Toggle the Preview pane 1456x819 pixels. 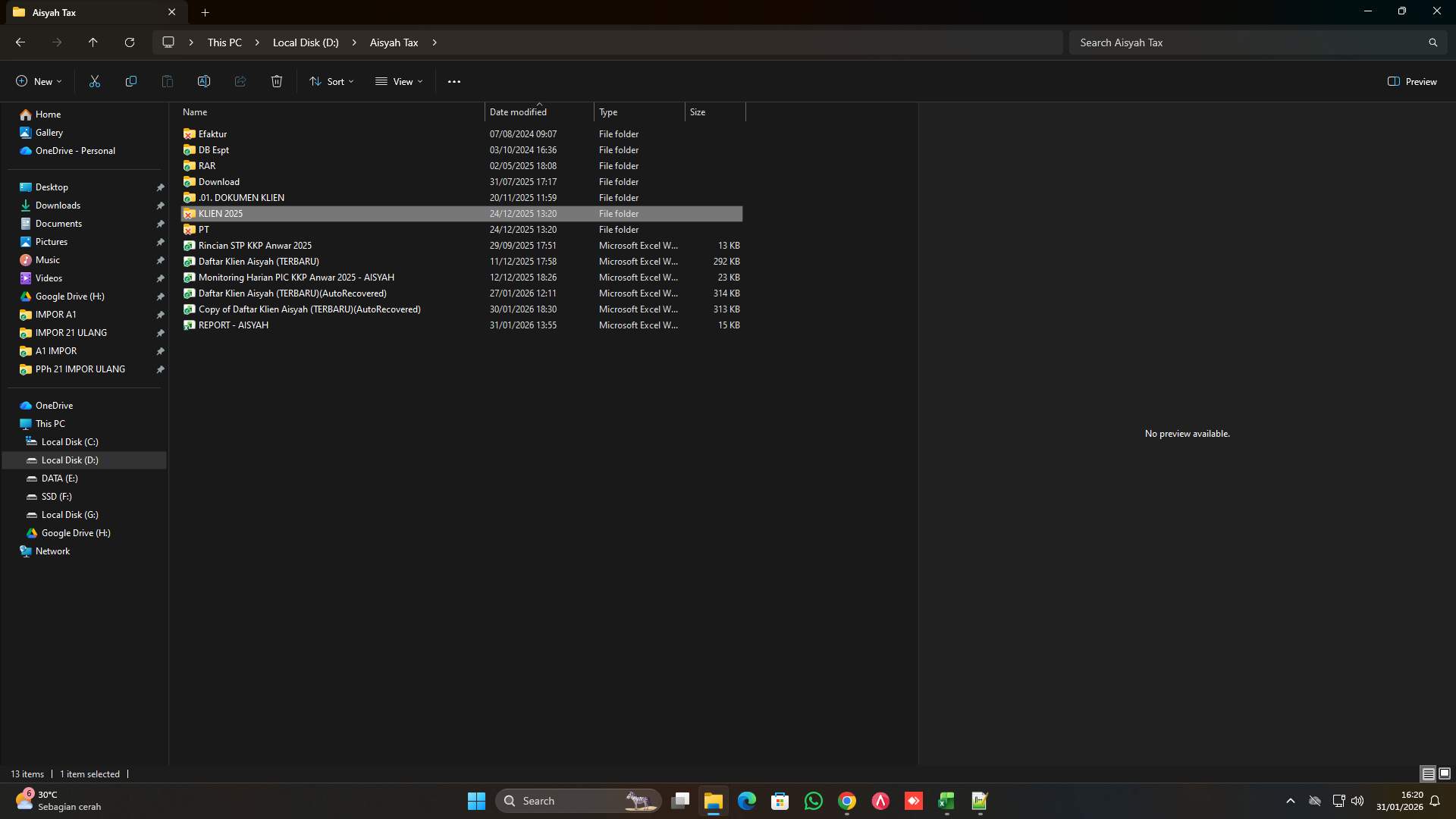1412,81
